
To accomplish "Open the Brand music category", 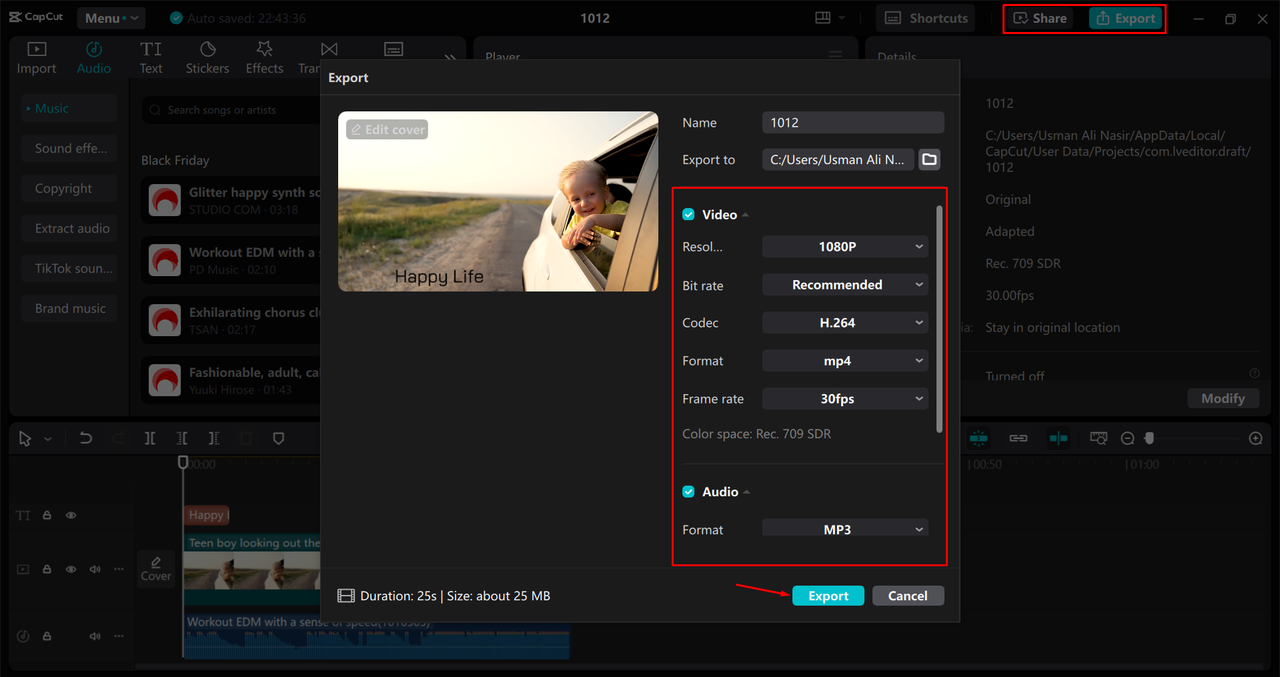I will (x=70, y=308).
